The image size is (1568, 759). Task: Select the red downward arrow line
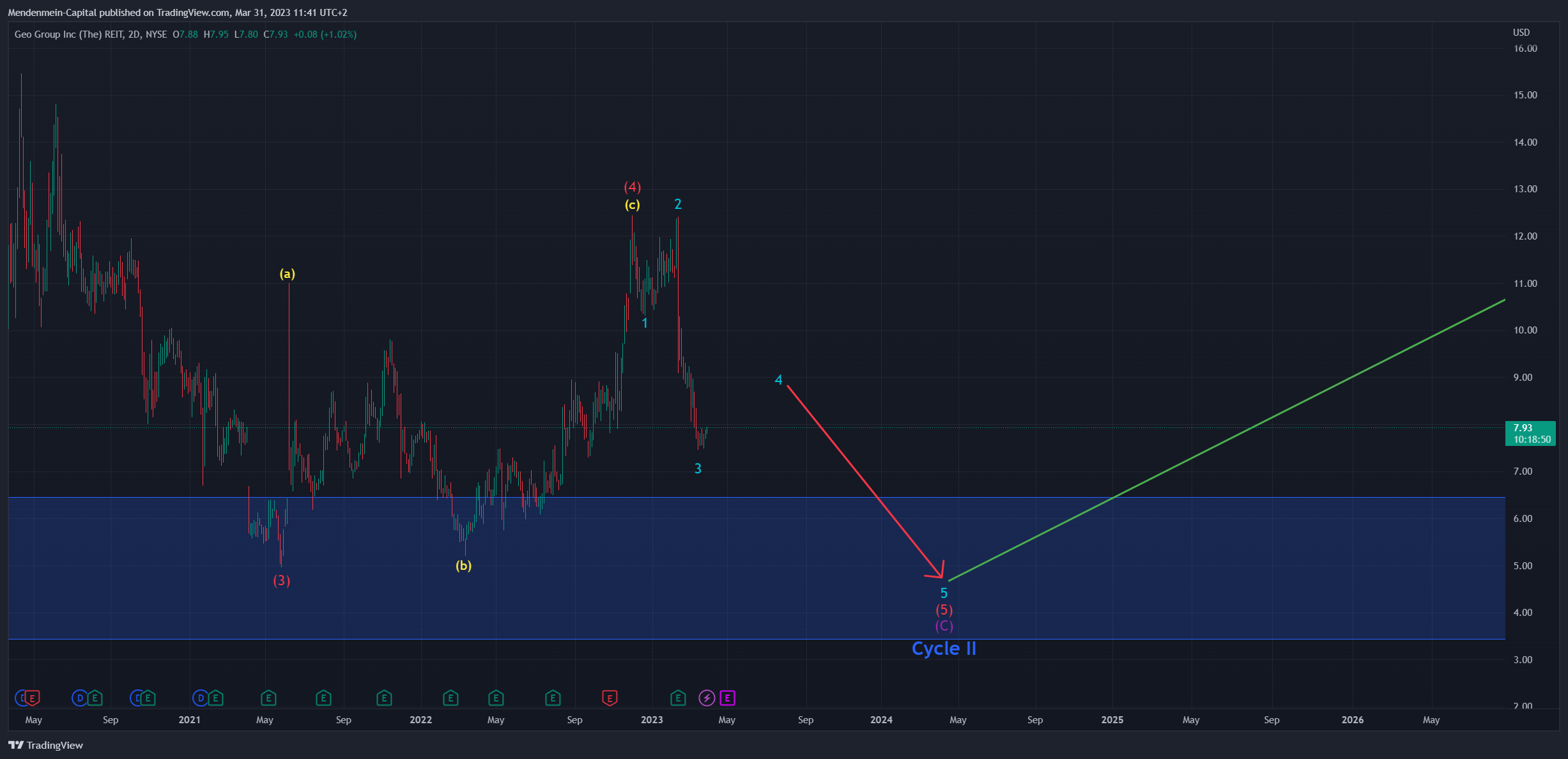[866, 482]
